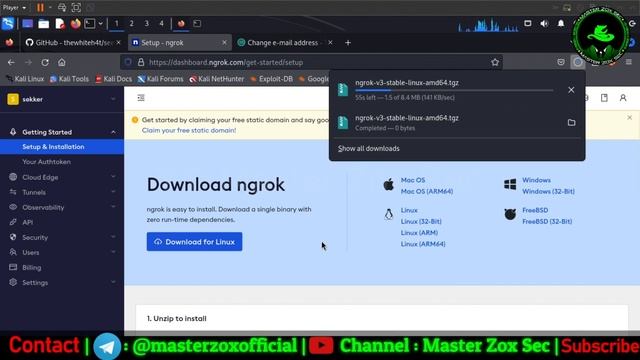Open the Mac OS download link

click(x=413, y=180)
